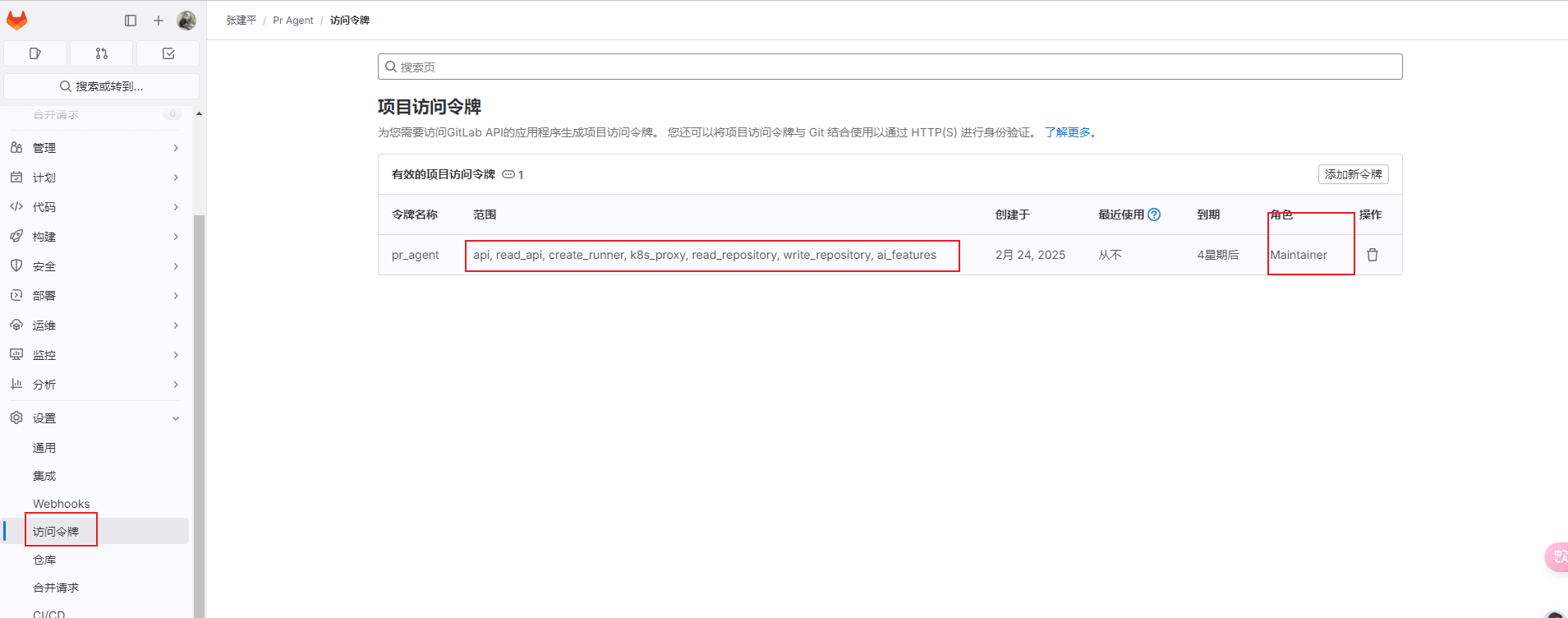The height and width of the screenshot is (618, 1568).
Task: Click the 添加新令牌 button
Action: tap(1353, 174)
